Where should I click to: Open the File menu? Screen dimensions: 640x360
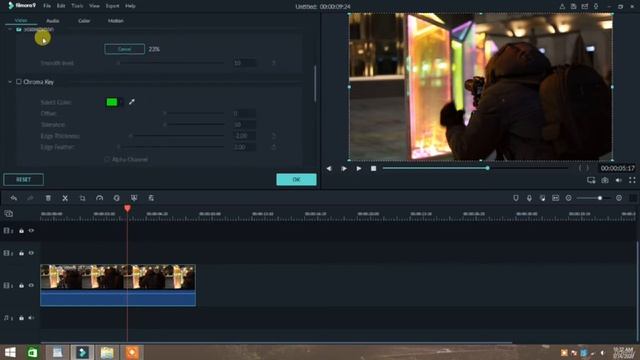point(47,6)
